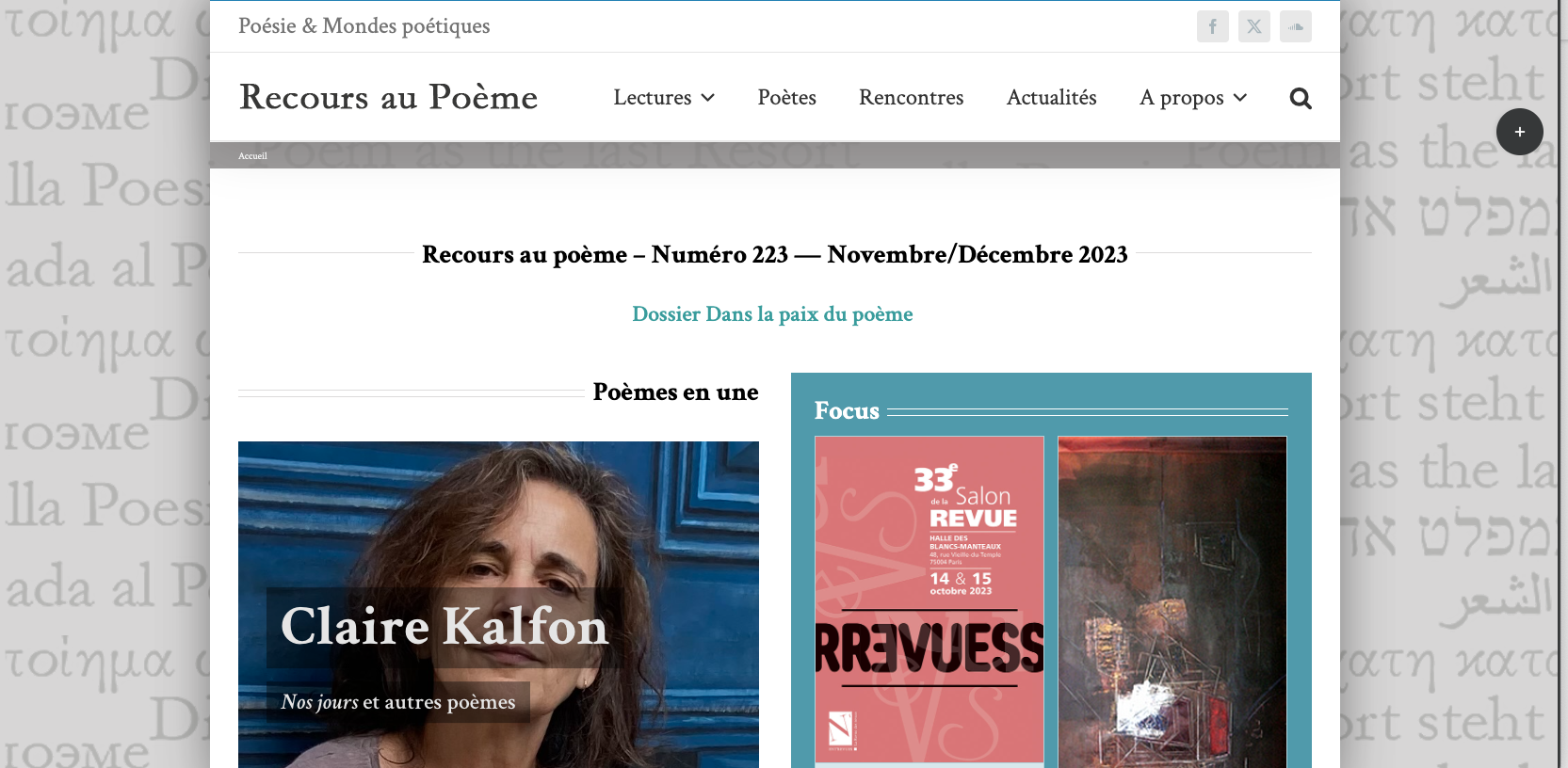Click the search magnifier icon
Image resolution: width=1568 pixels, height=768 pixels.
pos(1301,98)
